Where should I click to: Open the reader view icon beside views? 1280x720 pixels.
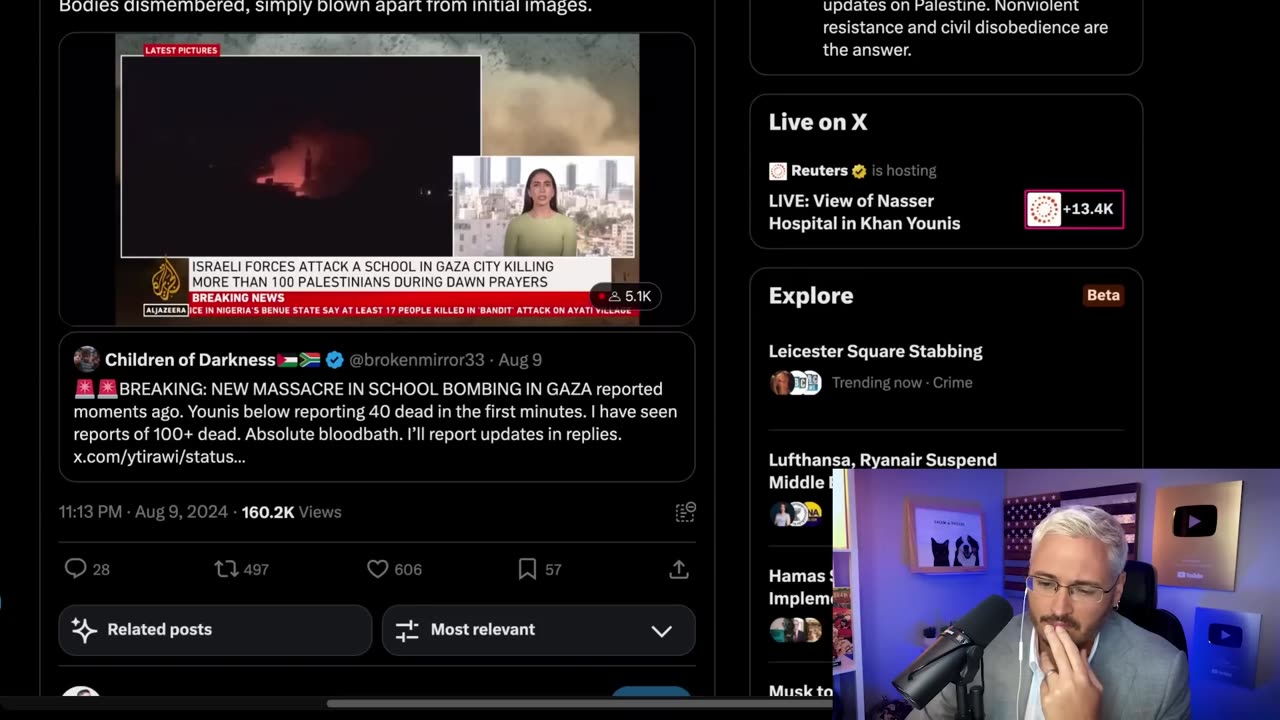[685, 512]
